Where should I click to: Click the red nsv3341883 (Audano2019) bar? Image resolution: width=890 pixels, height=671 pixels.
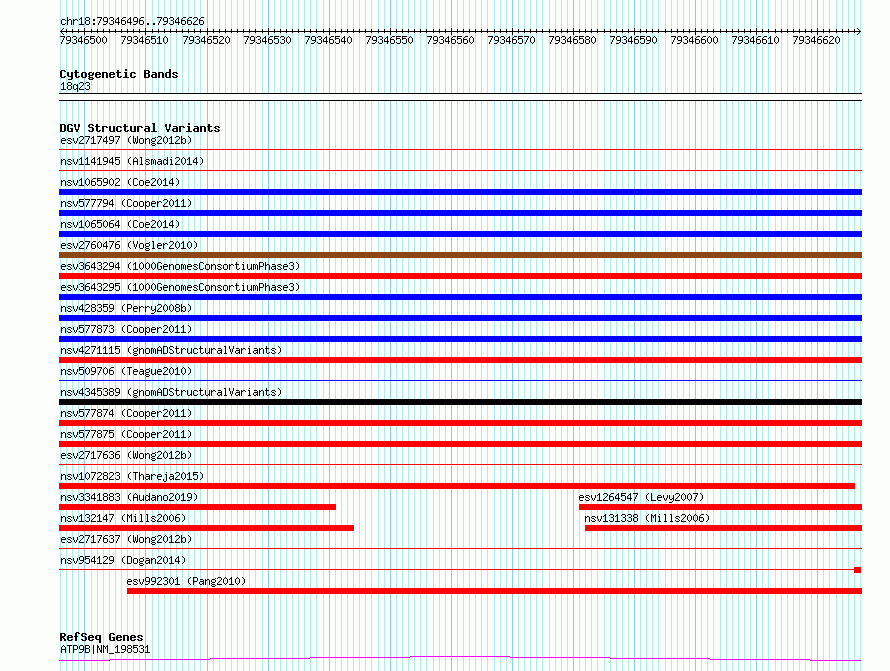198,507
